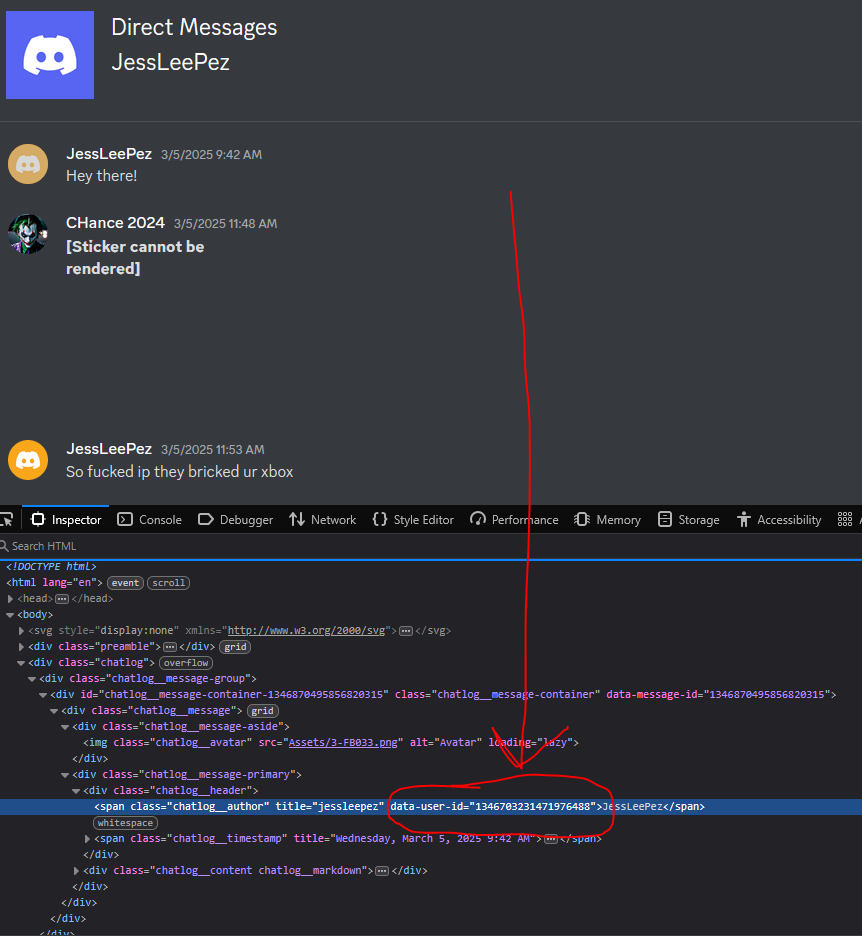Select the highlighted chatlog__author span row
Viewport: 862px width, 936px height.
point(431,806)
